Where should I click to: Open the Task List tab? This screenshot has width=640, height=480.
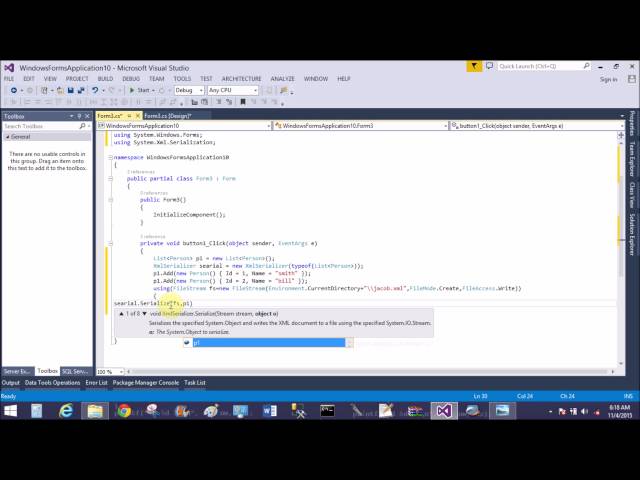pos(195,383)
